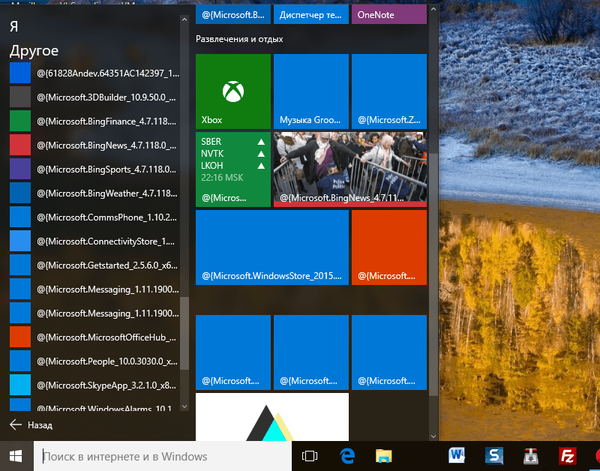Focus the Поиск в интернете и в Windows box
Image resolution: width=600 pixels, height=471 pixels.
click(x=163, y=456)
